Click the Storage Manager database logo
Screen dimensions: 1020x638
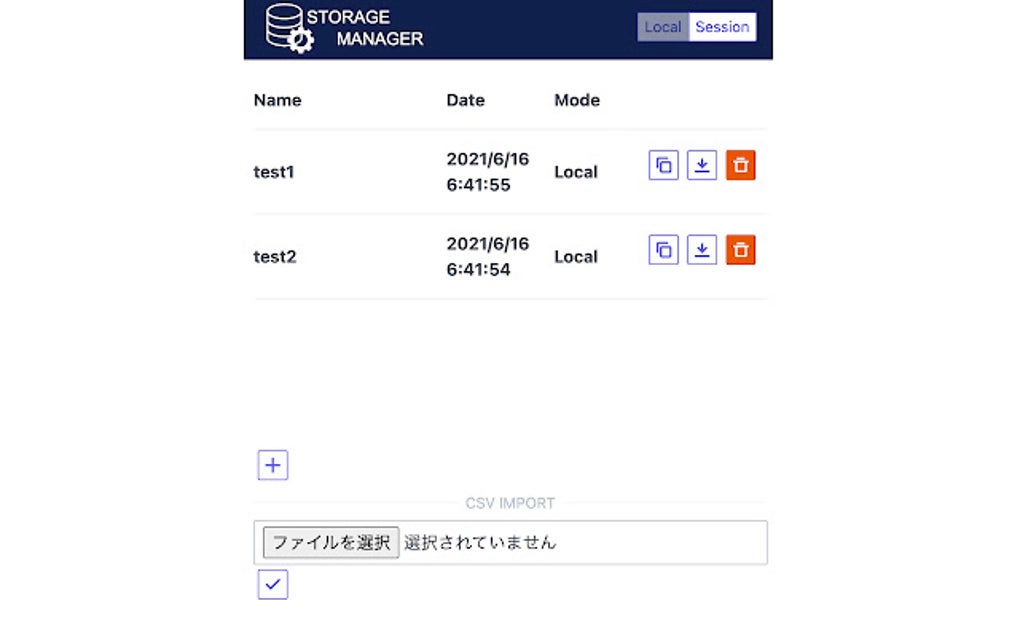289,28
